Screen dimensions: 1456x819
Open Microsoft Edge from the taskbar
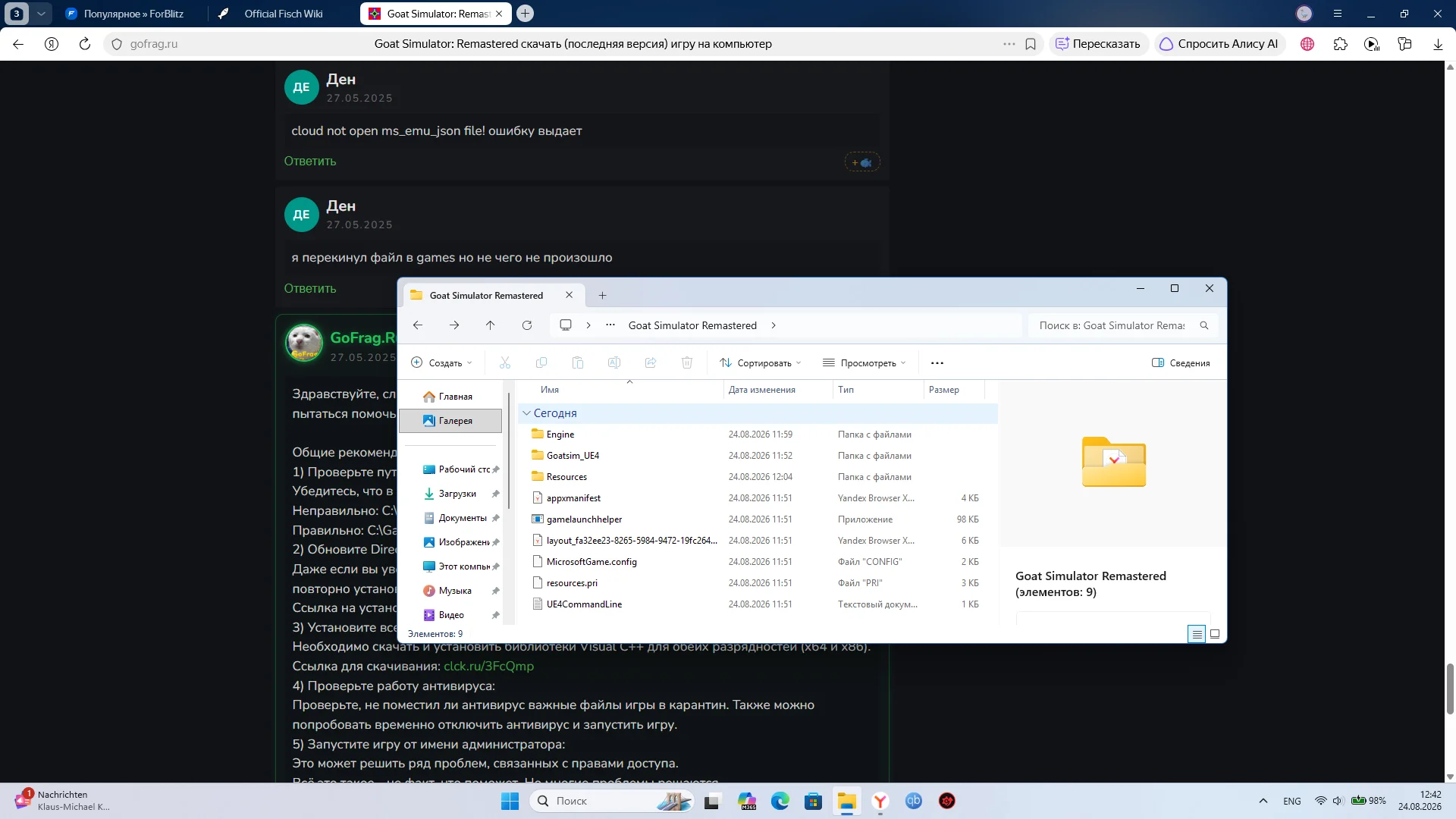tap(780, 801)
